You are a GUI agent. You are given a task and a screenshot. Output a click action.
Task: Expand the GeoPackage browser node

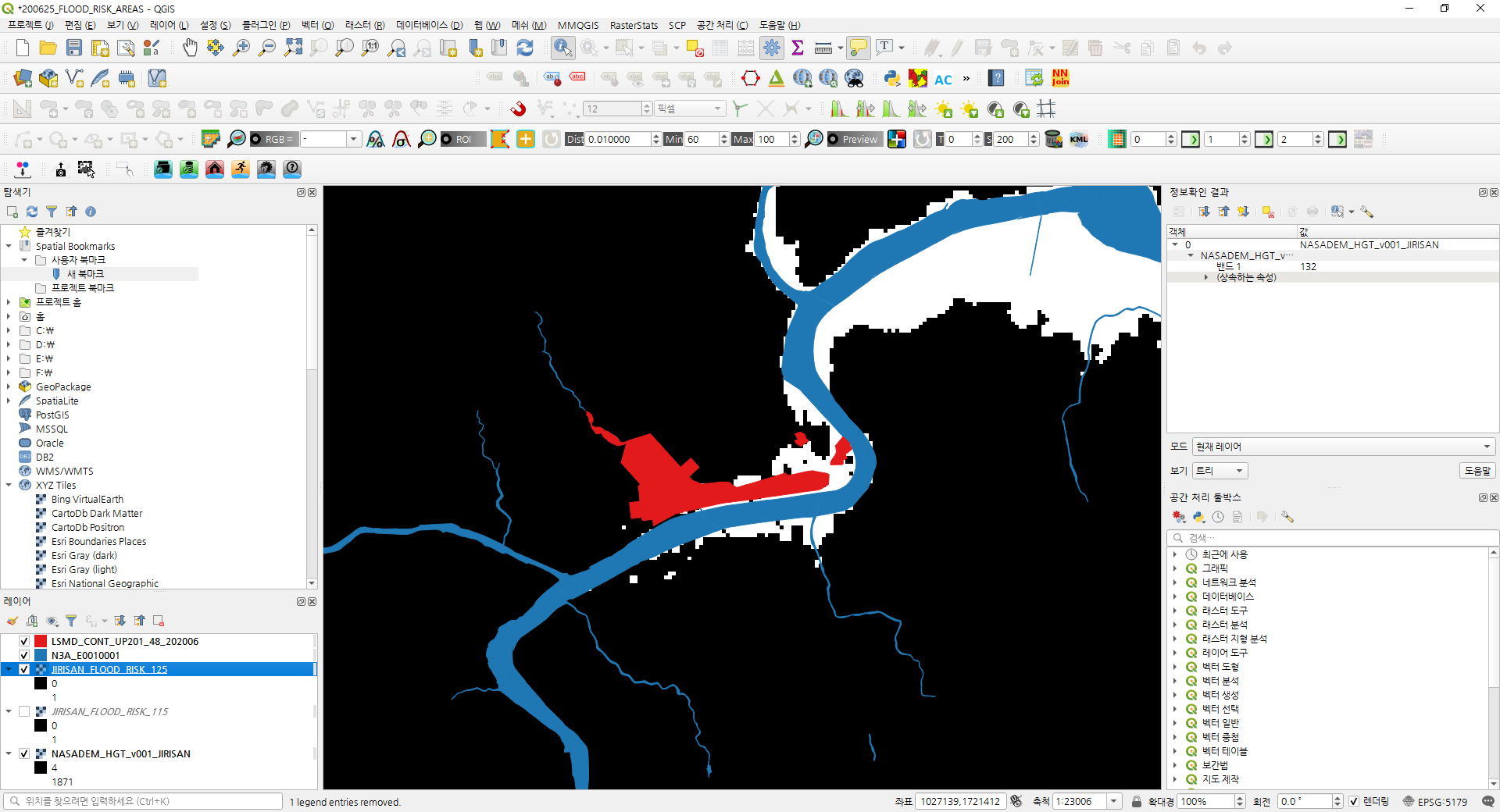click(9, 386)
